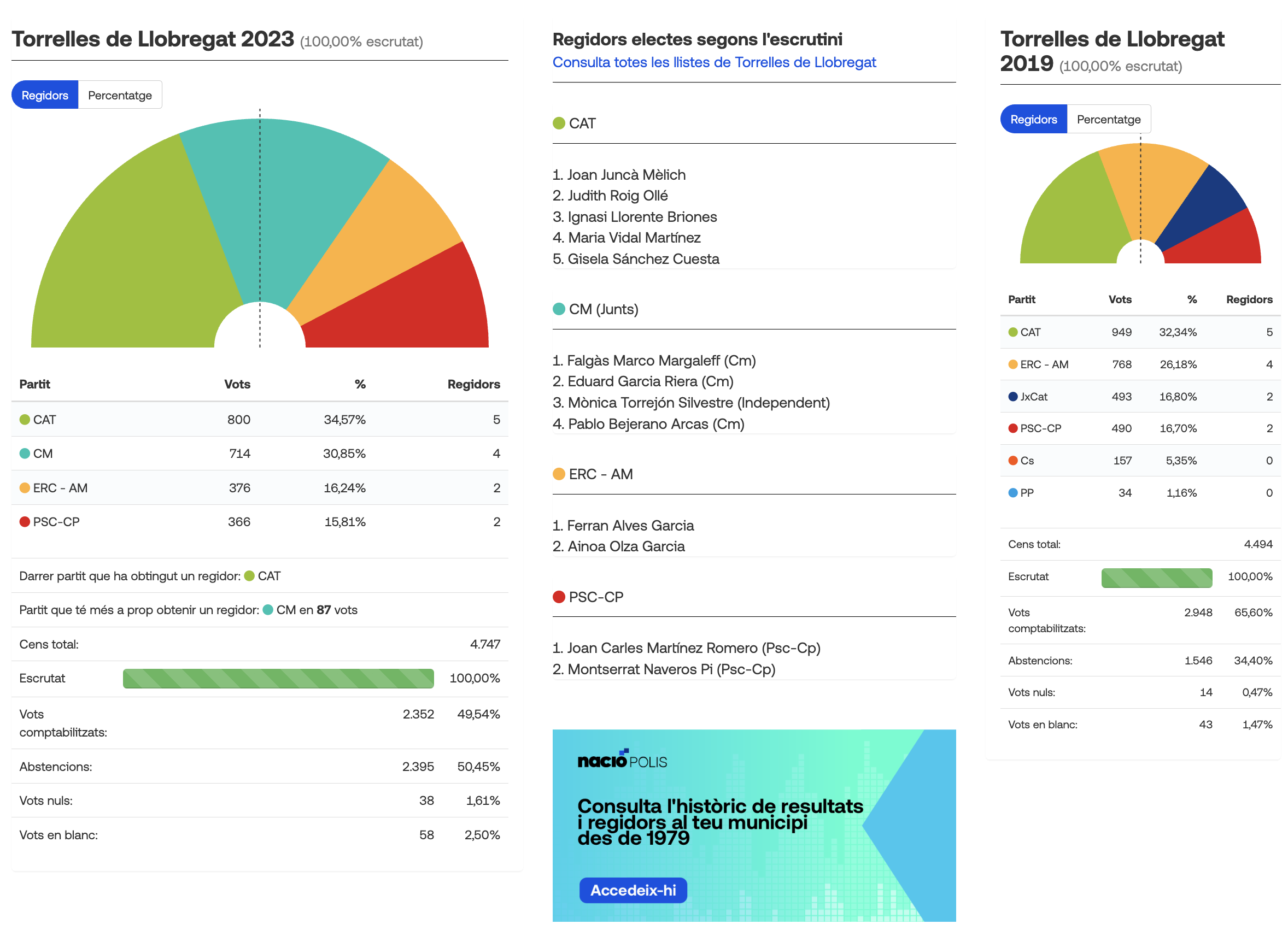
Task: Open the Nació Polis logo in the banner
Action: [x=622, y=760]
